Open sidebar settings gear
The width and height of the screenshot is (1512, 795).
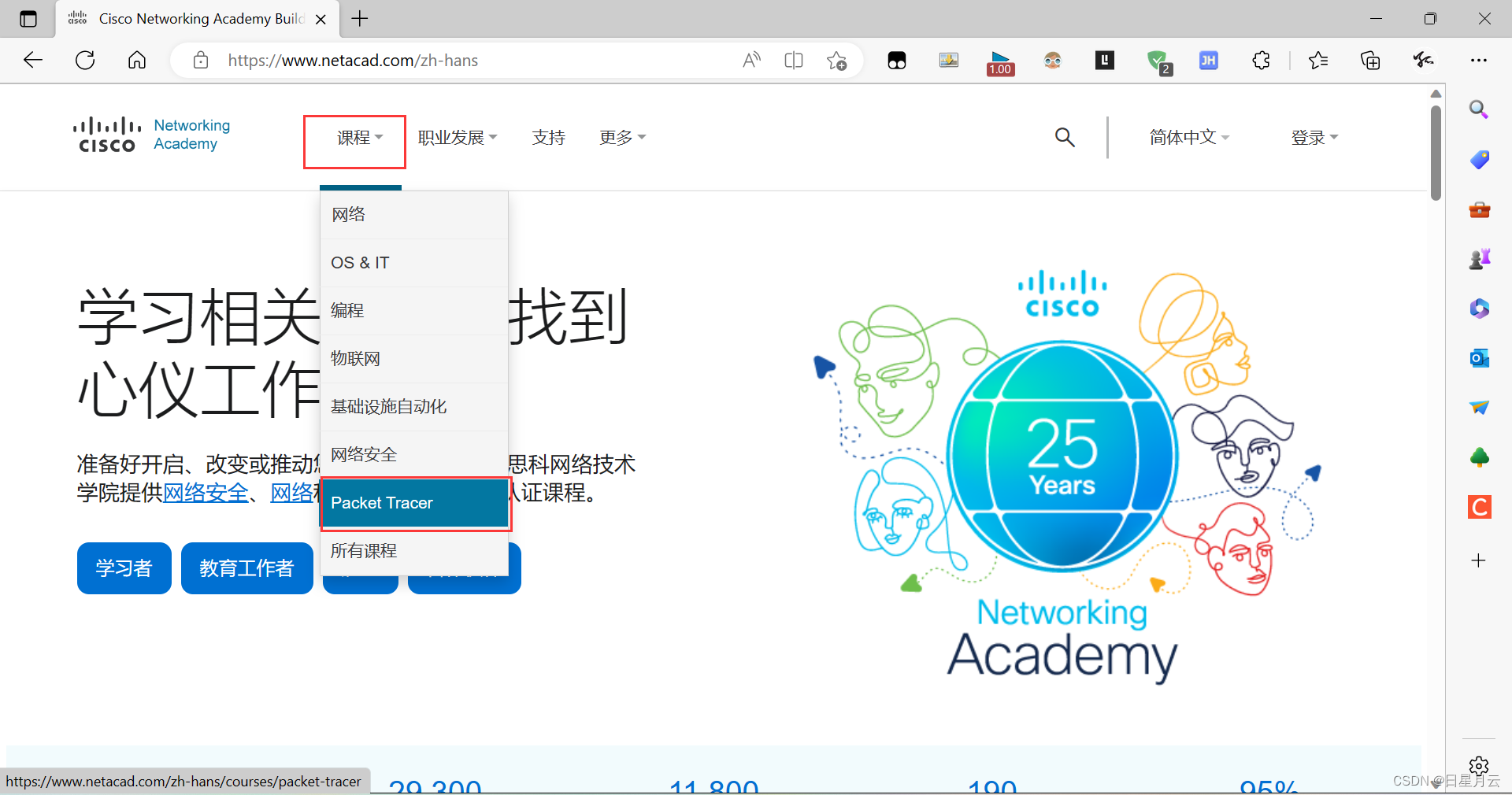[1479, 765]
